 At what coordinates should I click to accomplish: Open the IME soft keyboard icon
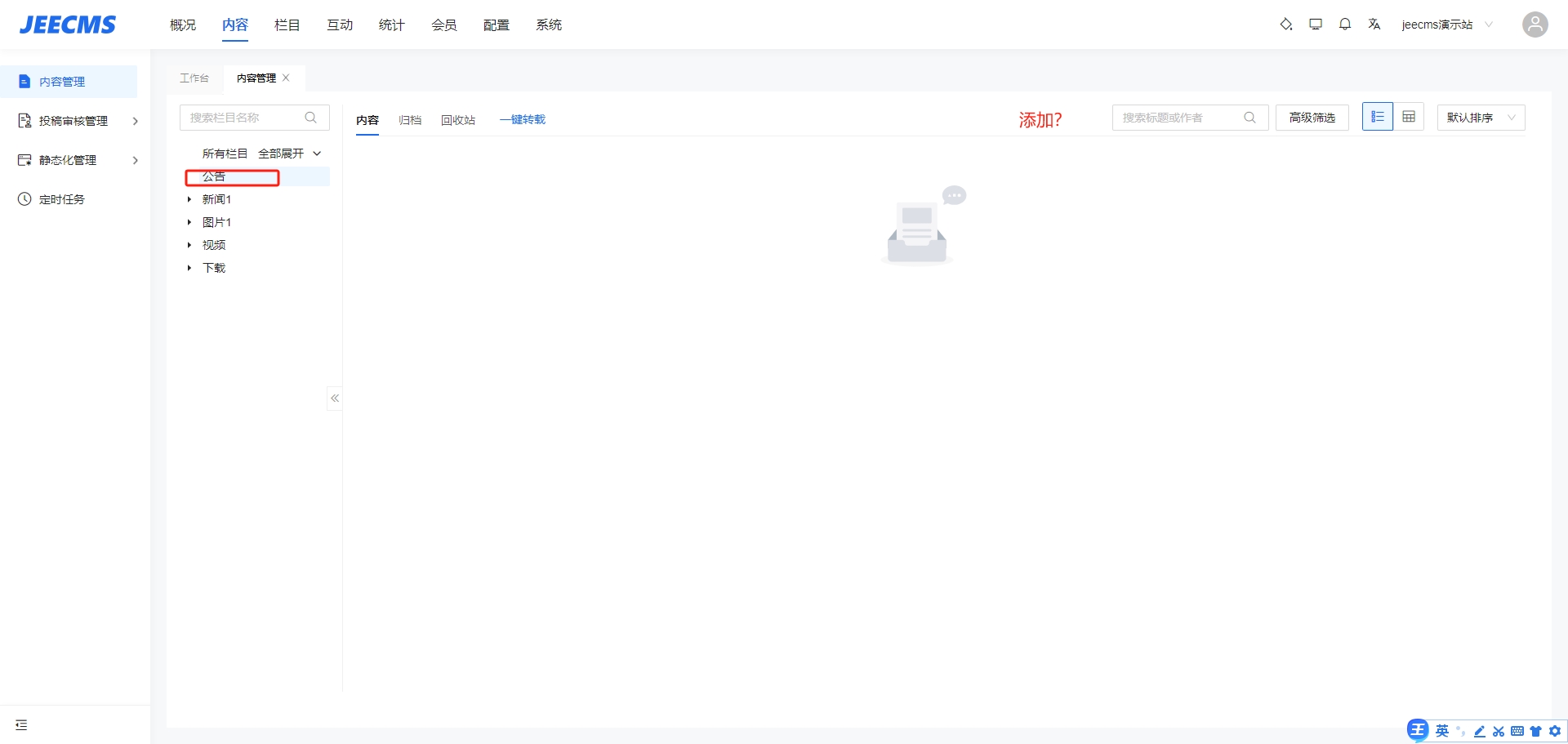click(x=1517, y=732)
